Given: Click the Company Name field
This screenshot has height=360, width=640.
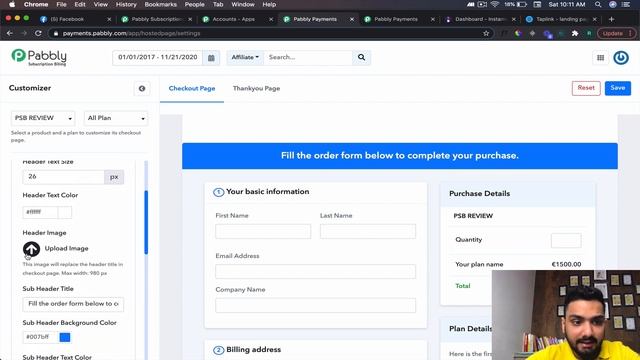Looking at the screenshot, I should coord(316,306).
